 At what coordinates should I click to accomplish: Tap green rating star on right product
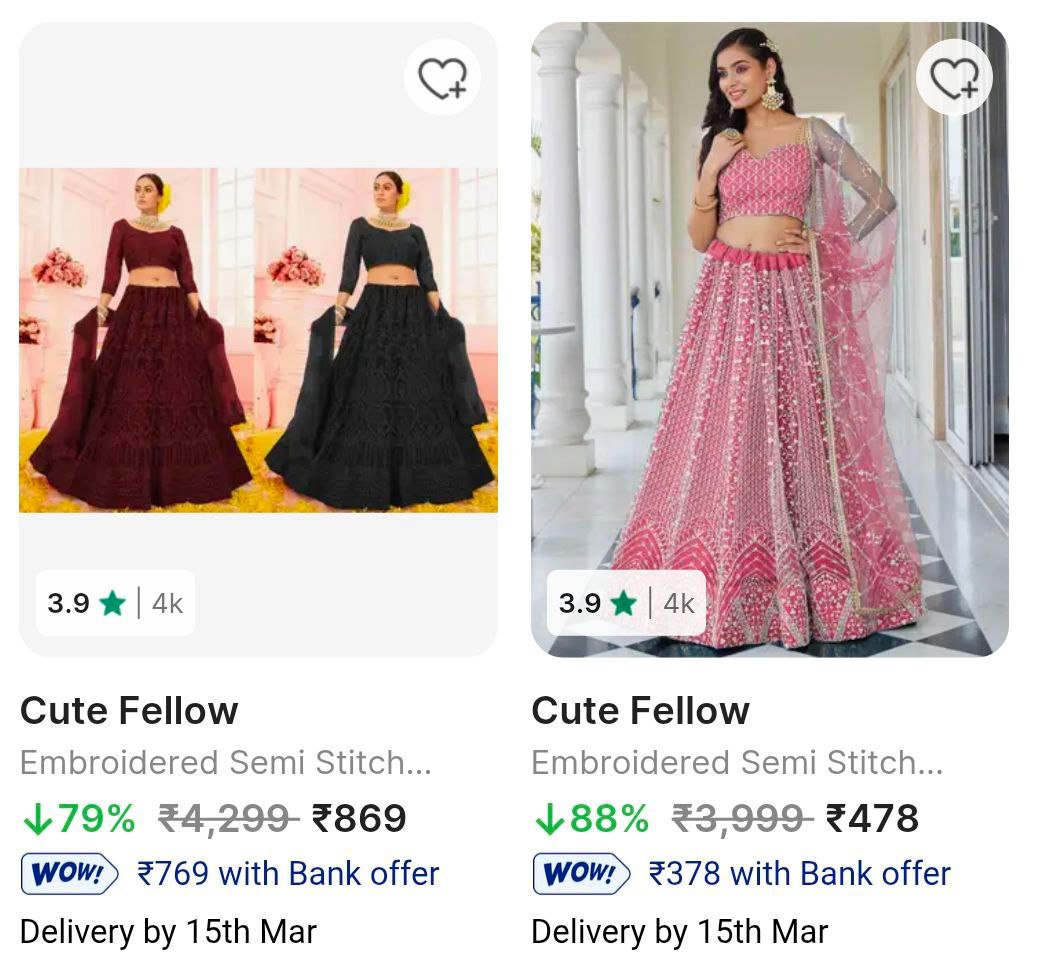point(624,603)
